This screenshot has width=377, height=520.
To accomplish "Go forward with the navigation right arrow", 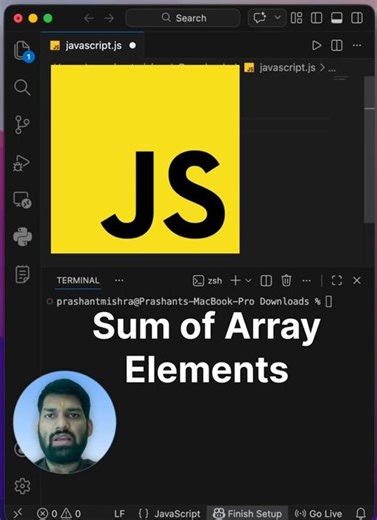I will coord(109,18).
